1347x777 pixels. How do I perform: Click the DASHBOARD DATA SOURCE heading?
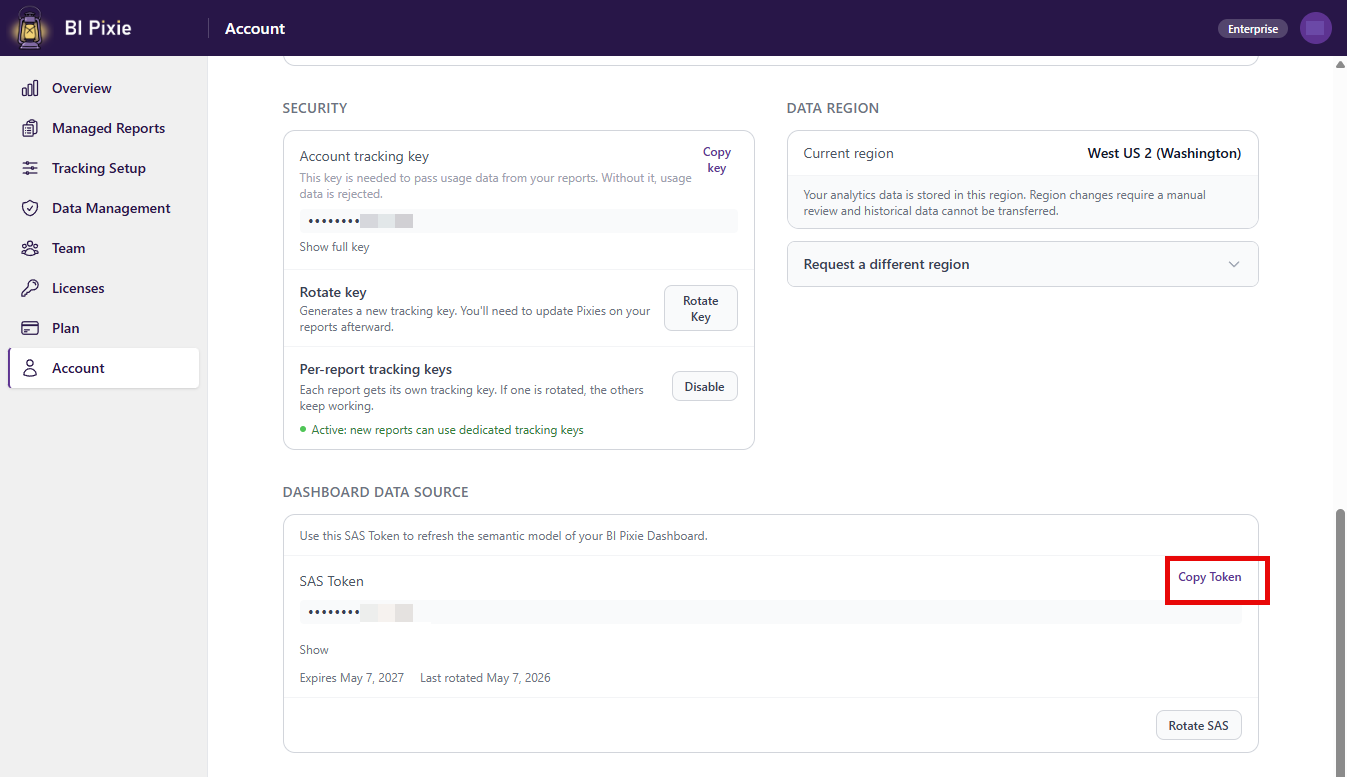tap(376, 492)
